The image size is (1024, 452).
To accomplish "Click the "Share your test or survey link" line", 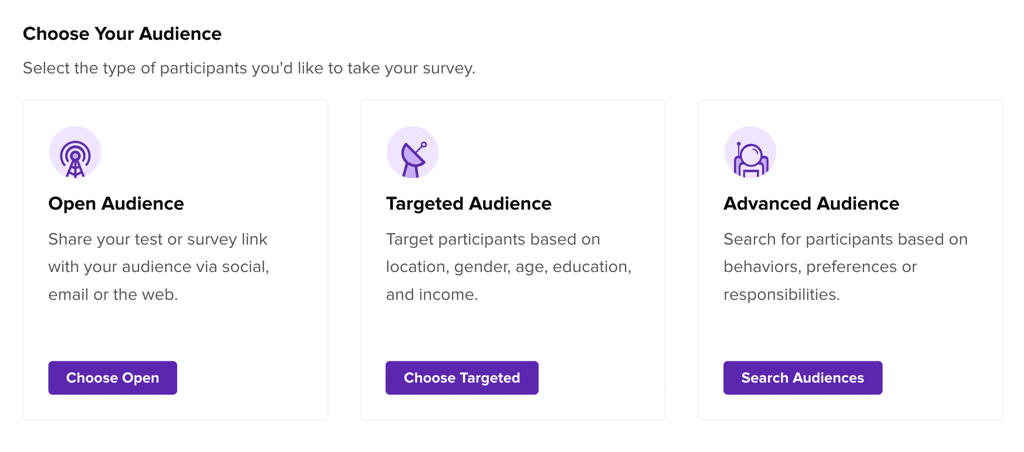I will (158, 240).
